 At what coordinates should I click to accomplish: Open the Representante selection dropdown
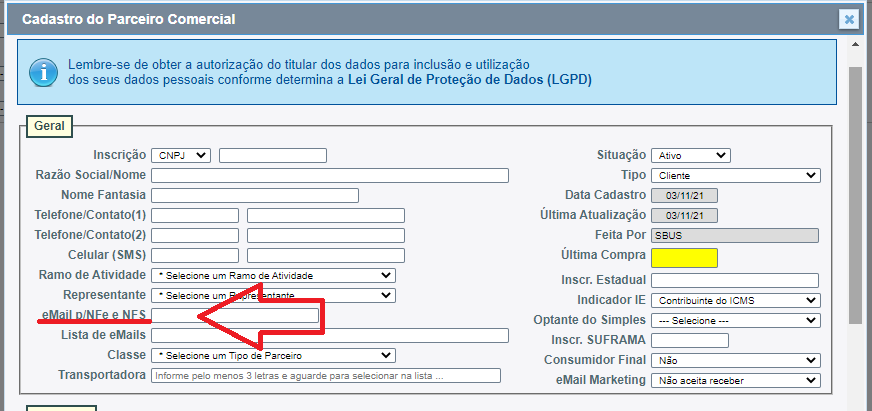click(273, 295)
